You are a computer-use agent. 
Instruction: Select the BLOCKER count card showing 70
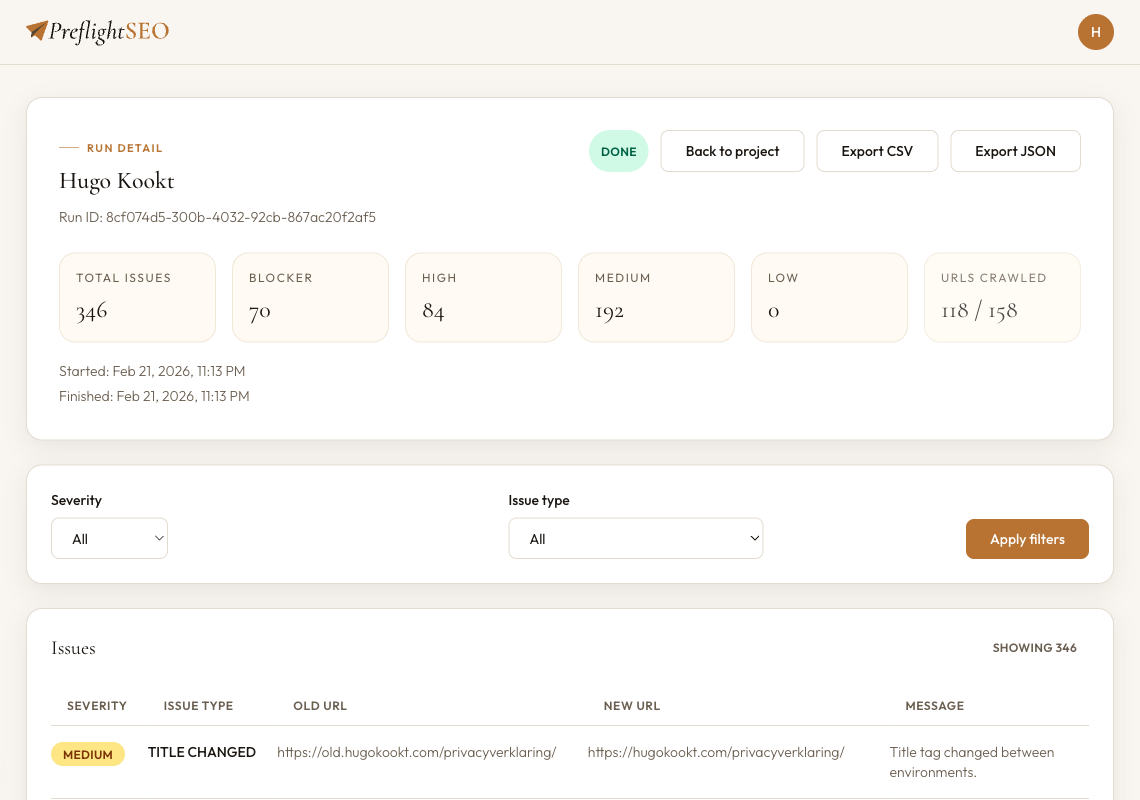310,297
